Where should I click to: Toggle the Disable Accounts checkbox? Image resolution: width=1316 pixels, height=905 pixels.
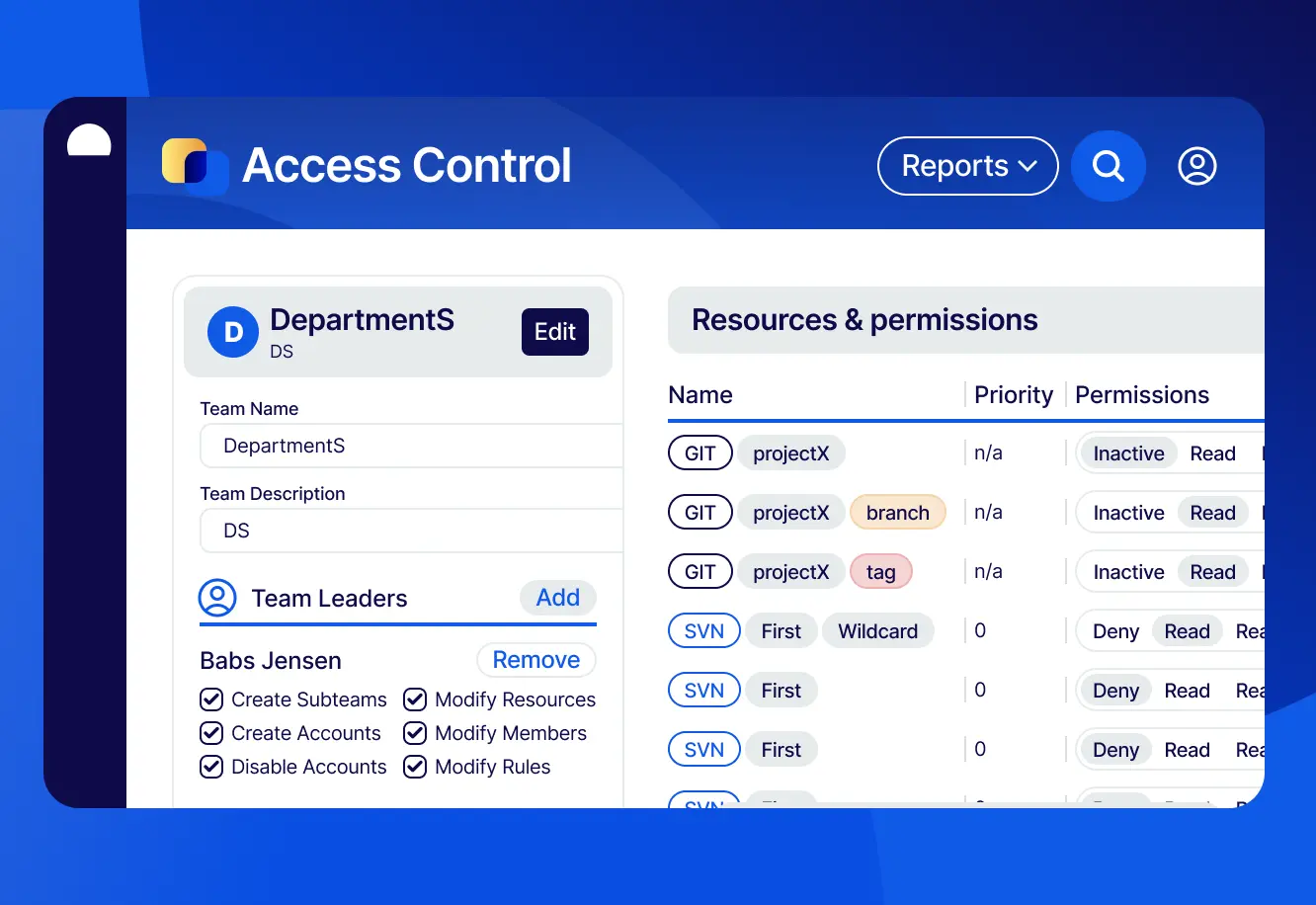pos(211,767)
